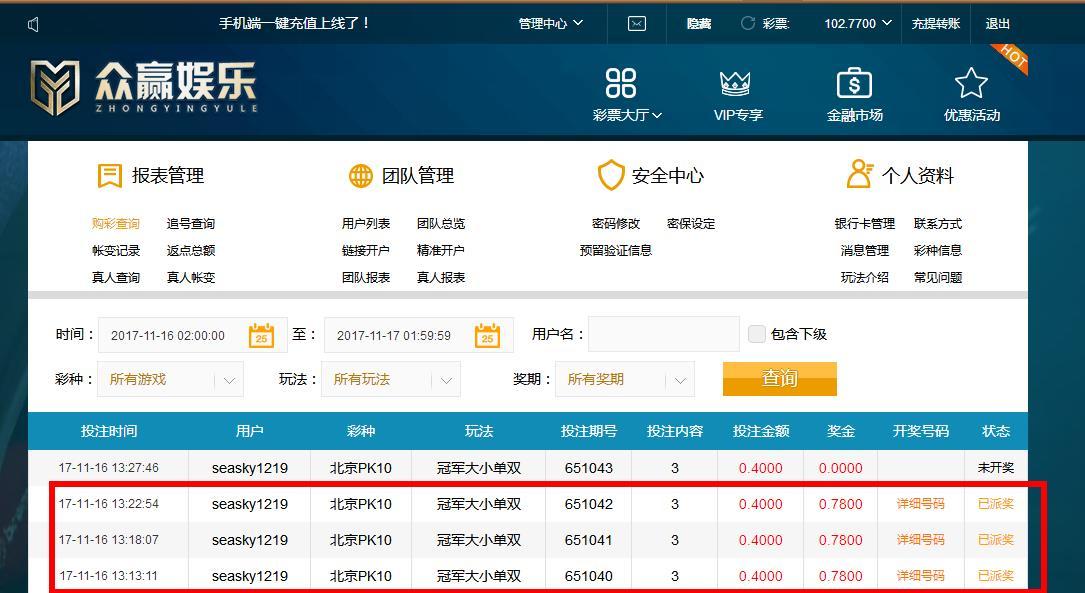This screenshot has width=1085, height=593.
Task: Click the orange 查询 button
Action: coord(780,378)
